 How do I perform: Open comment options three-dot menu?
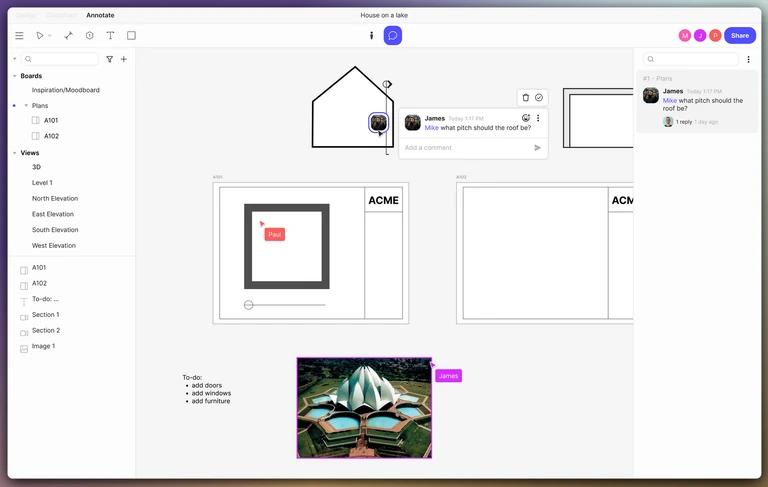(x=538, y=118)
